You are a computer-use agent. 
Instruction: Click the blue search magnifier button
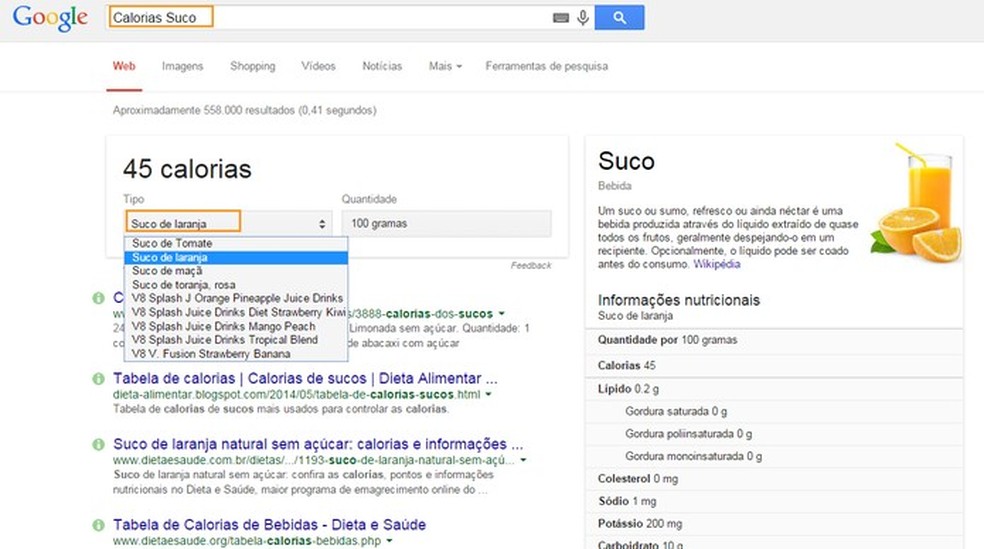(619, 17)
